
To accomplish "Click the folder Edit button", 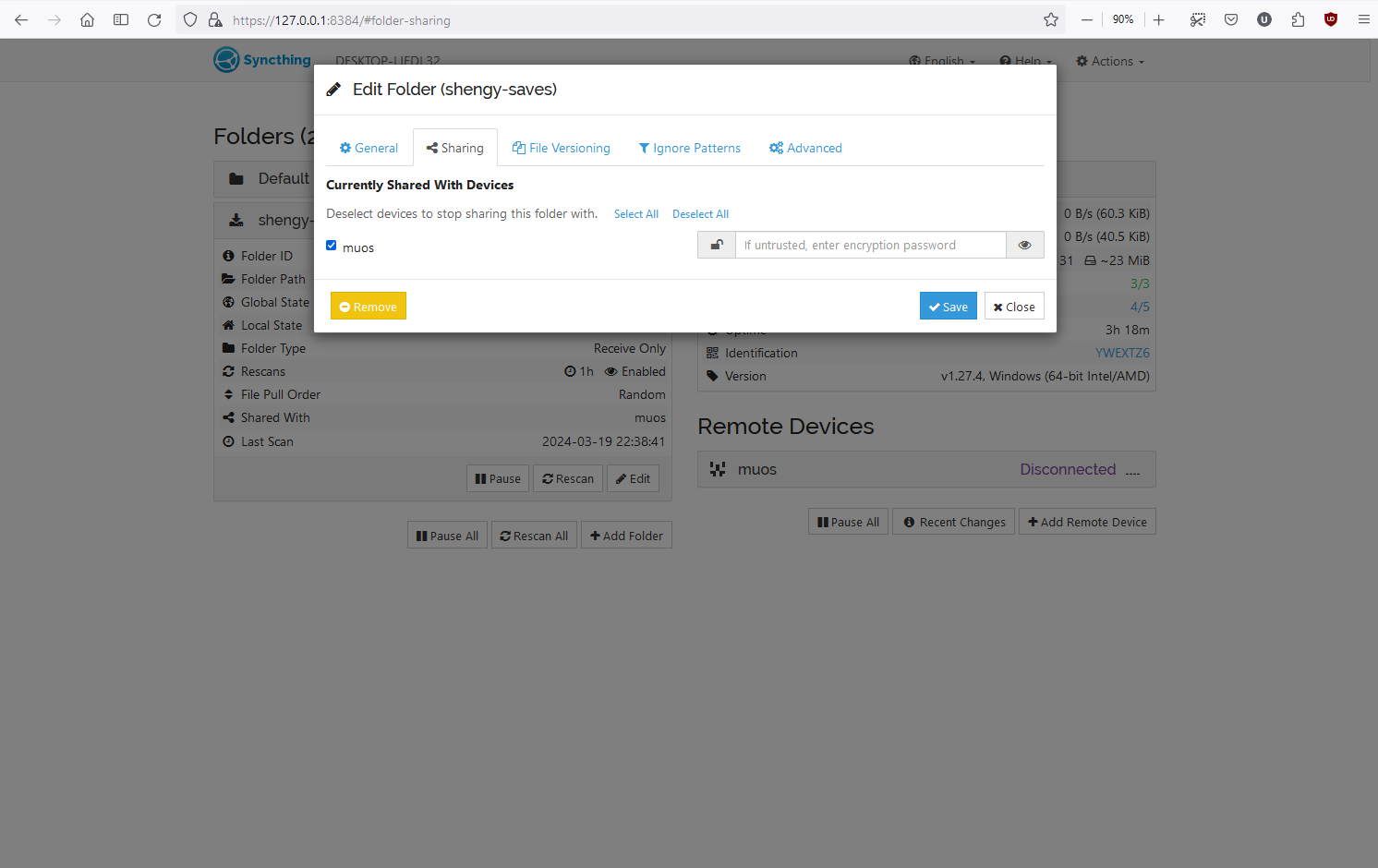I will click(x=634, y=478).
